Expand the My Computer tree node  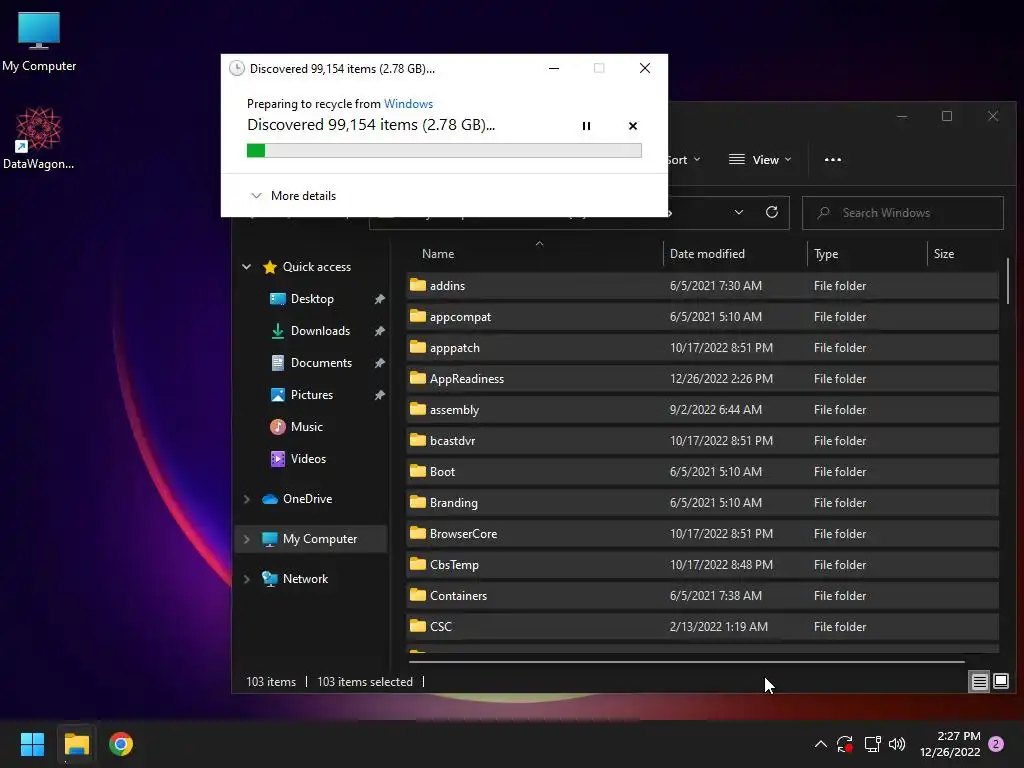pyautogui.click(x=246, y=539)
